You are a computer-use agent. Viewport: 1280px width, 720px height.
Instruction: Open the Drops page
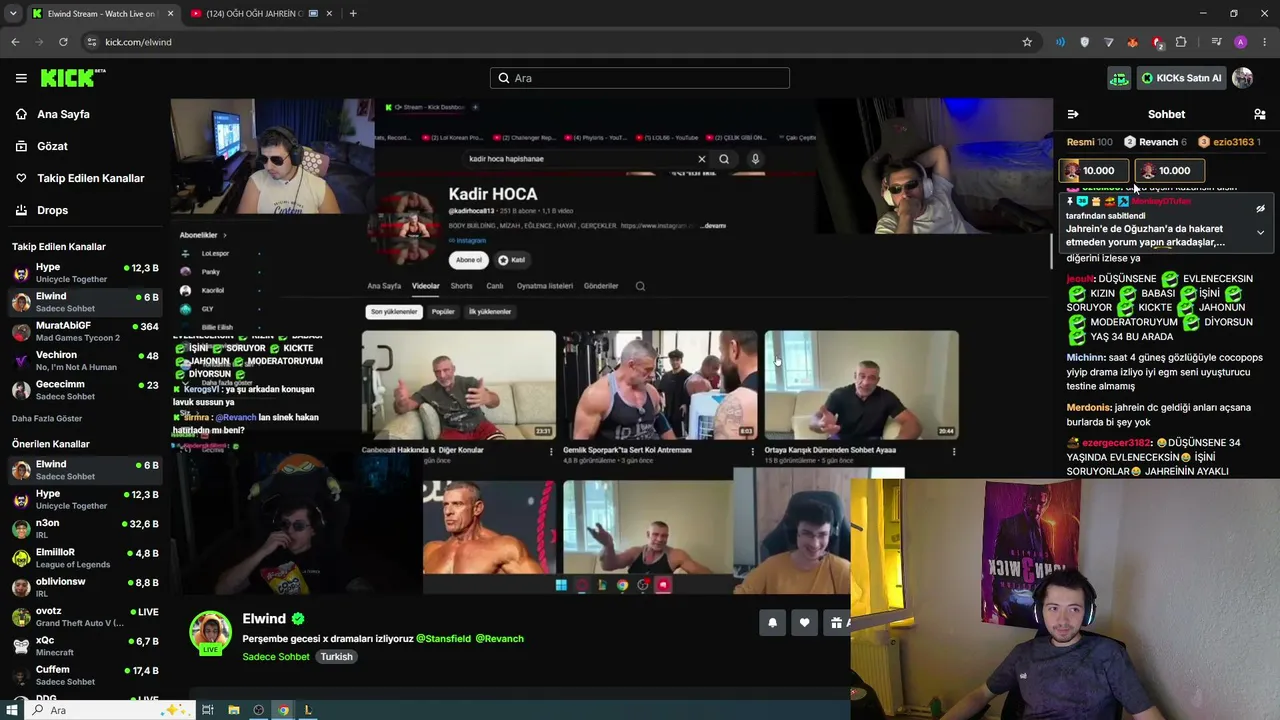52,210
